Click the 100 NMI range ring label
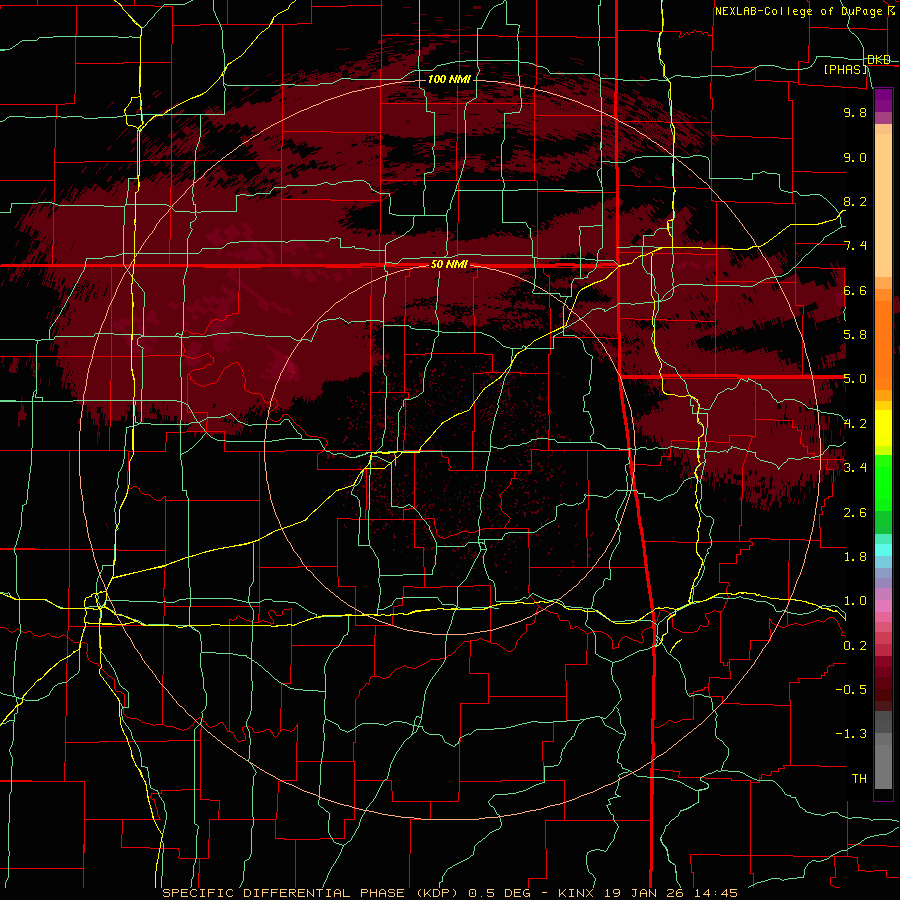 click(x=449, y=79)
